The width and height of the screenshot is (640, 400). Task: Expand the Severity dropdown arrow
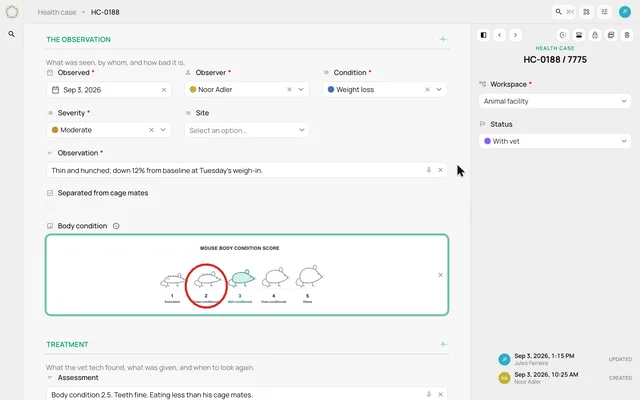pos(163,130)
